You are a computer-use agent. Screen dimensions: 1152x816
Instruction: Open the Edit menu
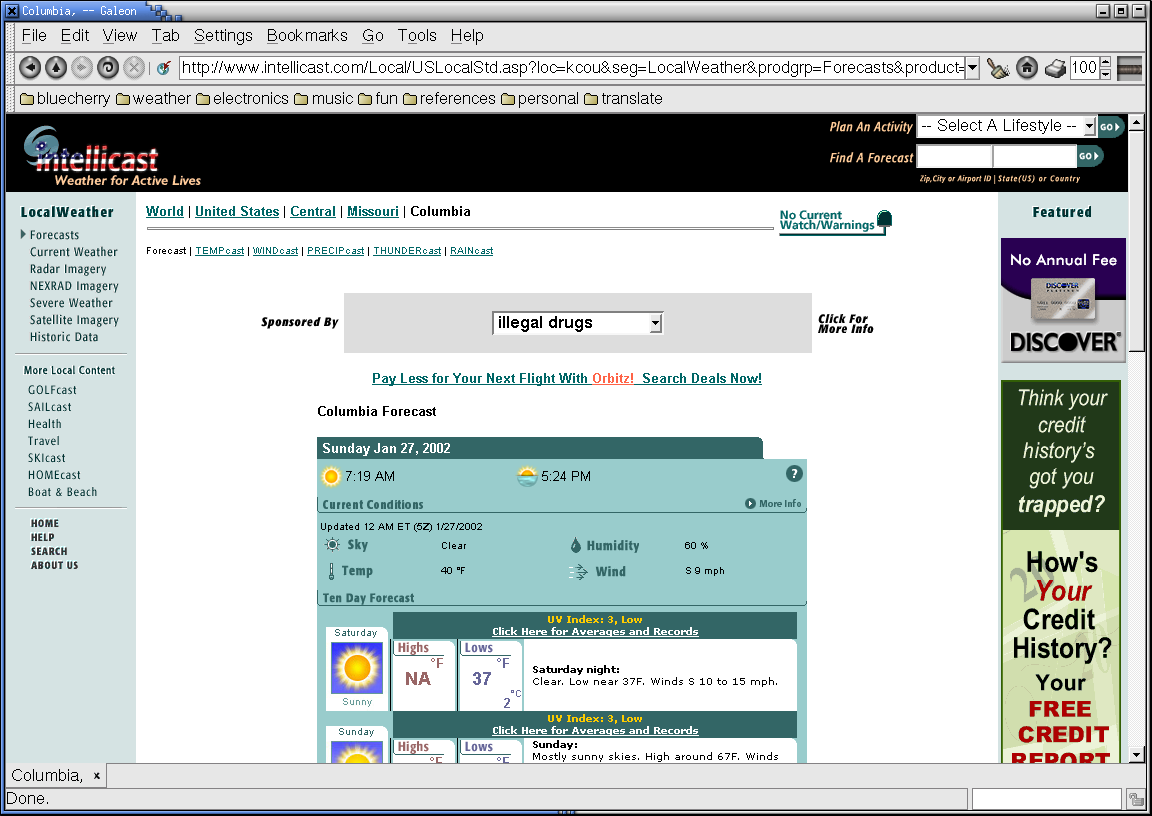75,36
